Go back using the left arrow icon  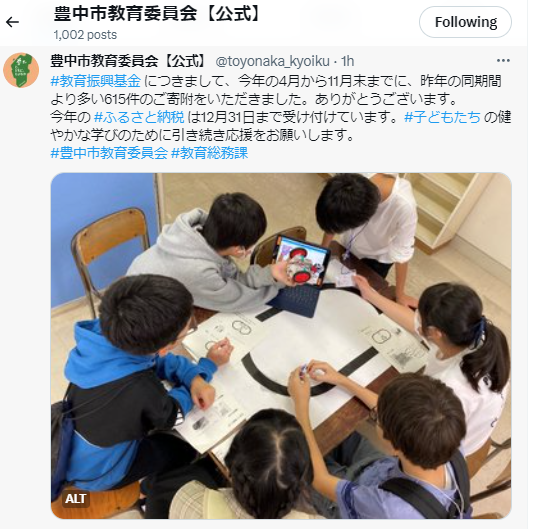pyautogui.click(x=13, y=22)
